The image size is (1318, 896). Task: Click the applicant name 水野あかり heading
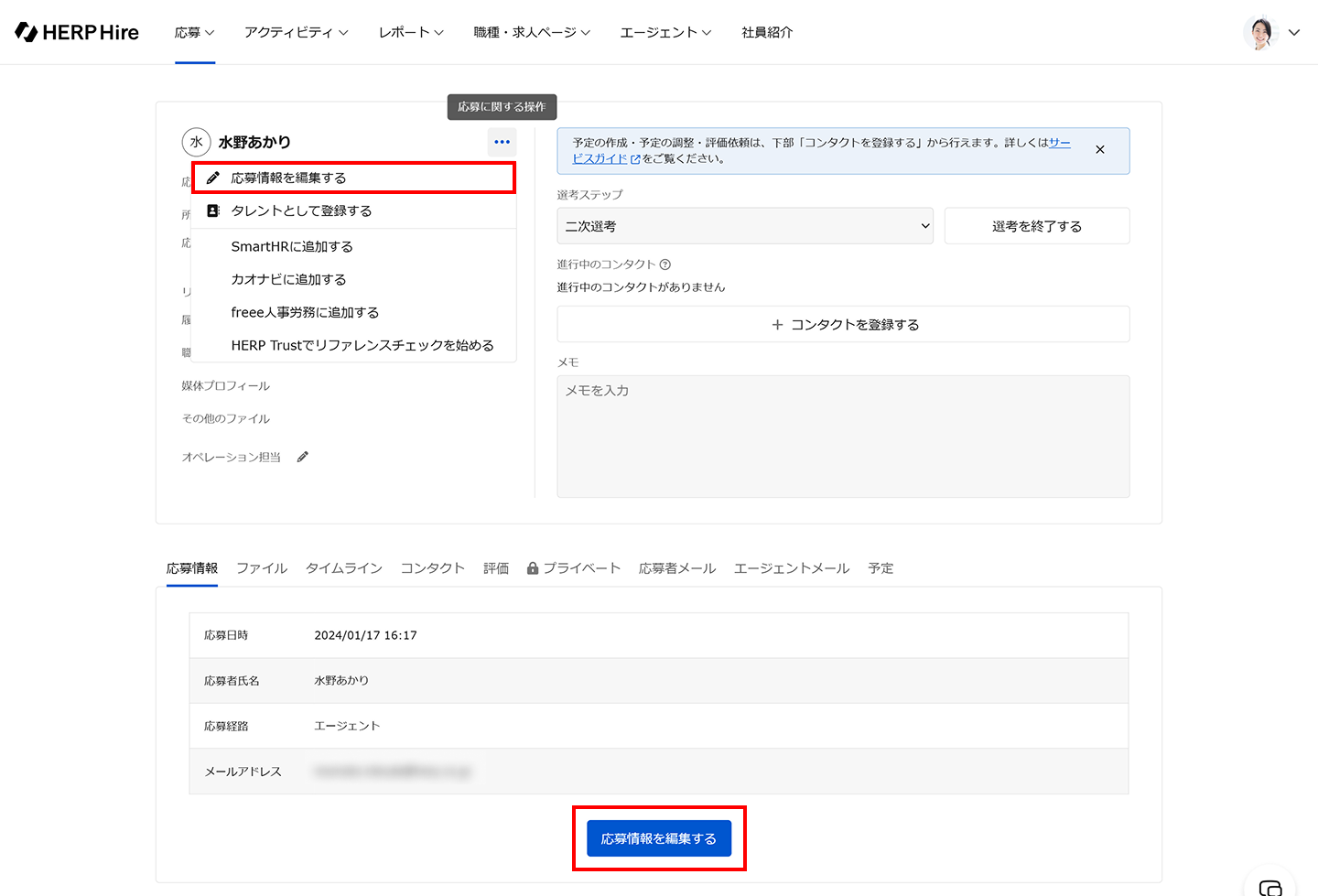[254, 142]
